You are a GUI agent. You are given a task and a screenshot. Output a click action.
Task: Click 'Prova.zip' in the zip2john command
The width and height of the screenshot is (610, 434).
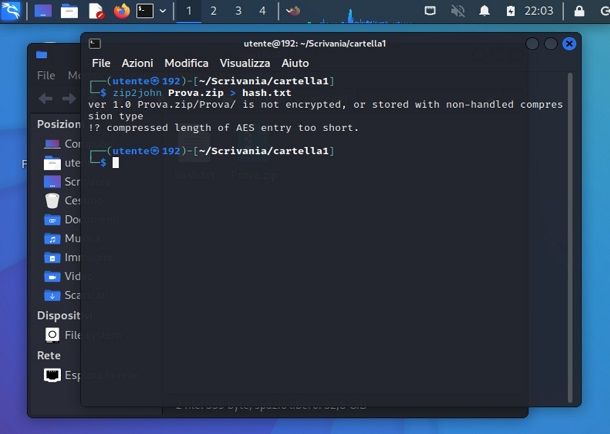point(196,93)
